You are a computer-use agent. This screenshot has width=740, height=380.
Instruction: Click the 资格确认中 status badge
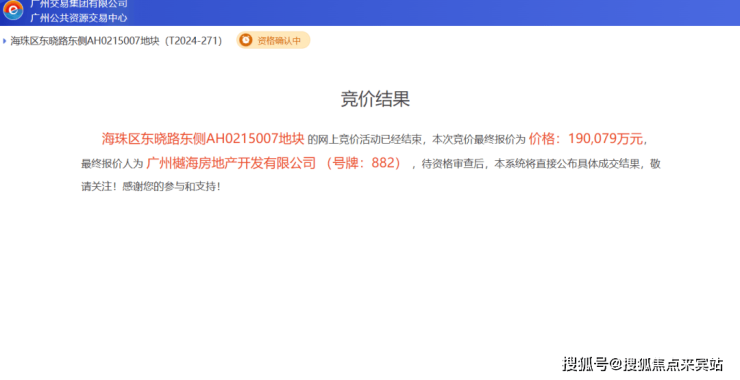tap(273, 40)
